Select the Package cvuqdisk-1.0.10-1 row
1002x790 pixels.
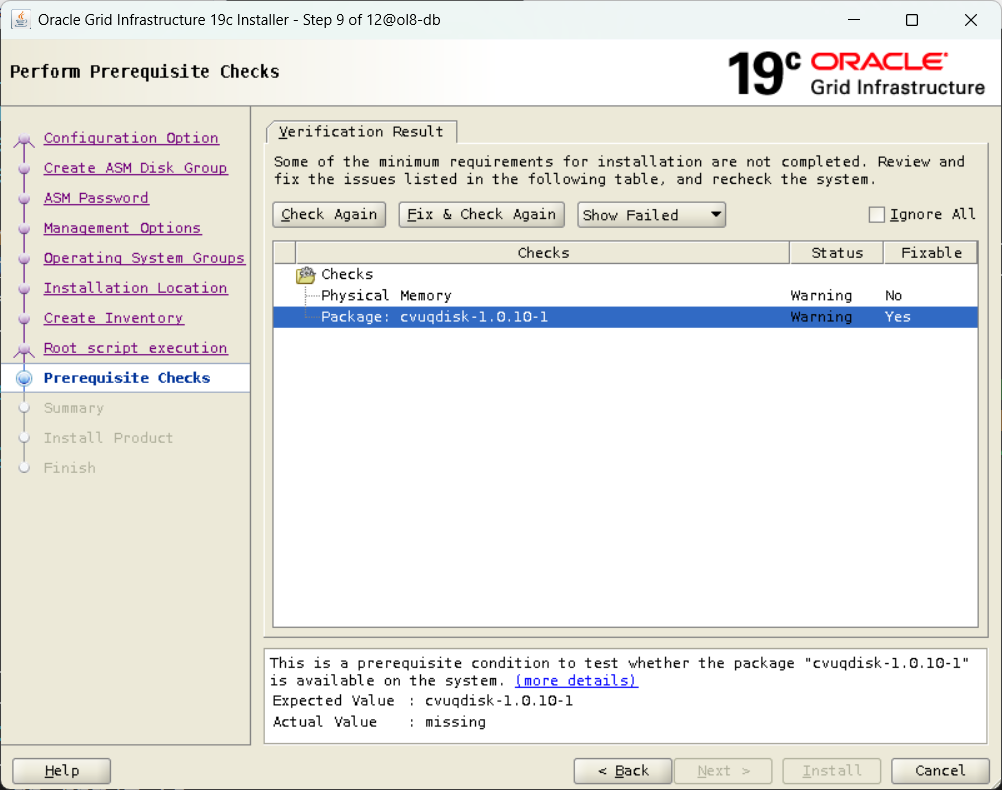click(x=625, y=317)
